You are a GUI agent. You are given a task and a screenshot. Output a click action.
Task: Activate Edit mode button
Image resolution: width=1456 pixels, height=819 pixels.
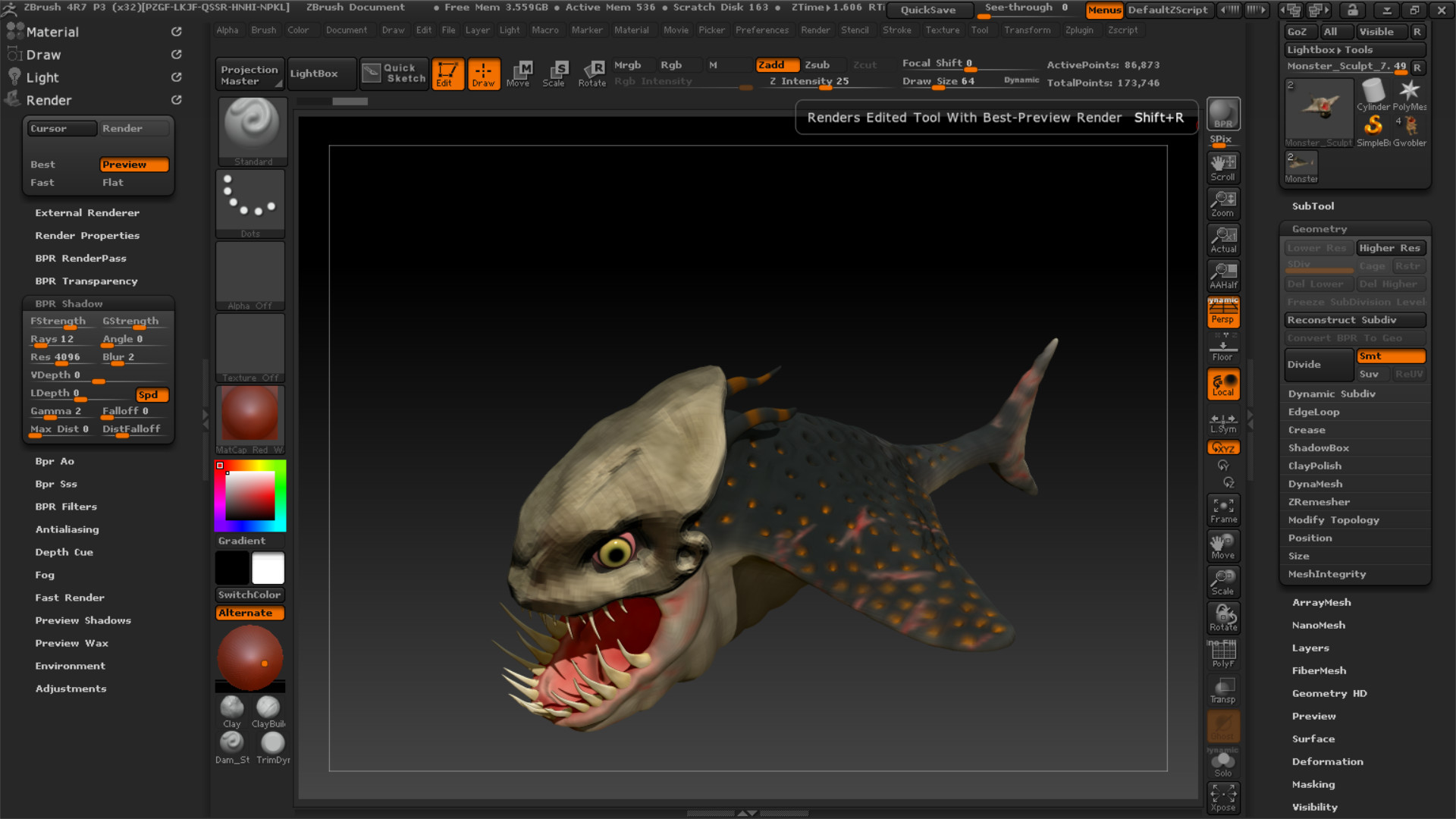click(x=447, y=74)
